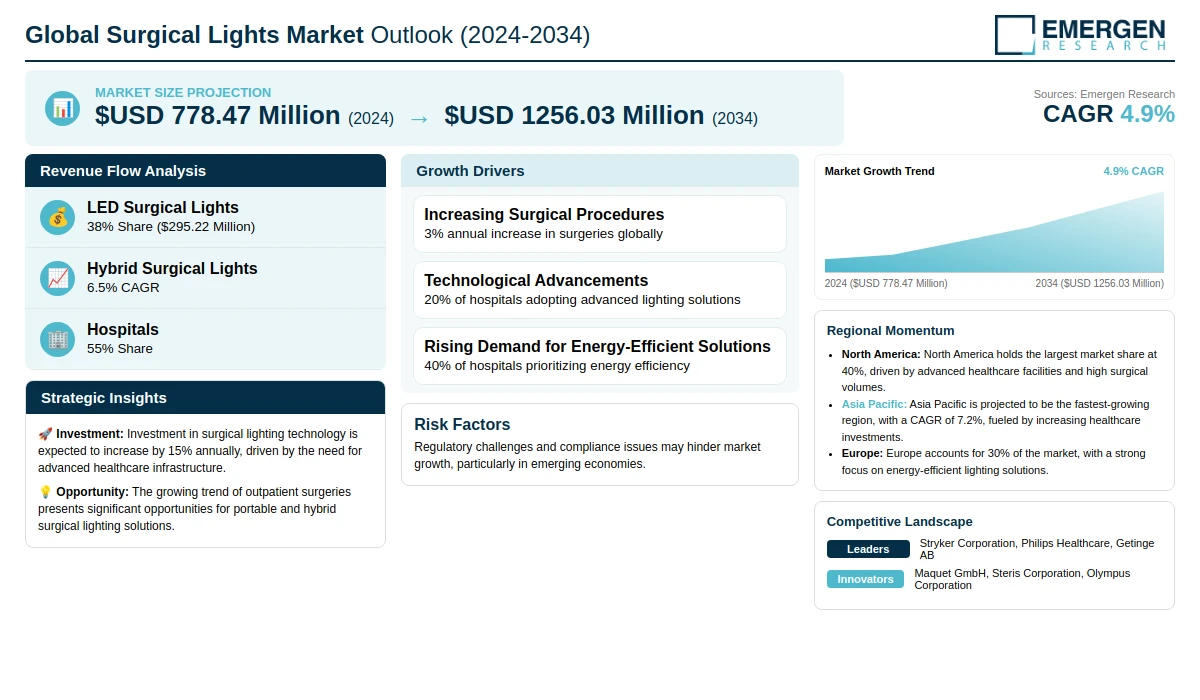Click the trend chart icon beside Hybrid Surgical Lights
Viewport: 1200px width, 700px height.
58,278
